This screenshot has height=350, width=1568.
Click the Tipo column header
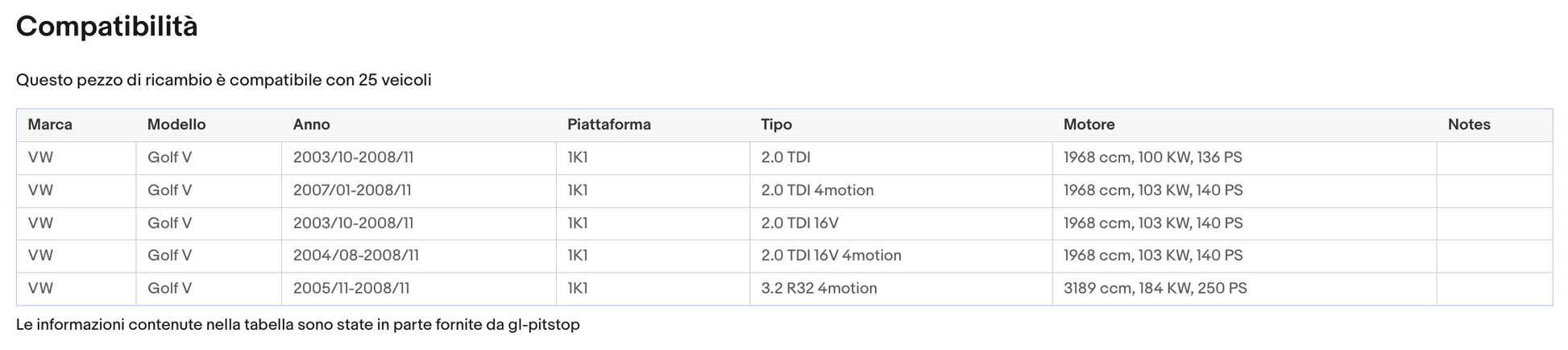pos(777,125)
